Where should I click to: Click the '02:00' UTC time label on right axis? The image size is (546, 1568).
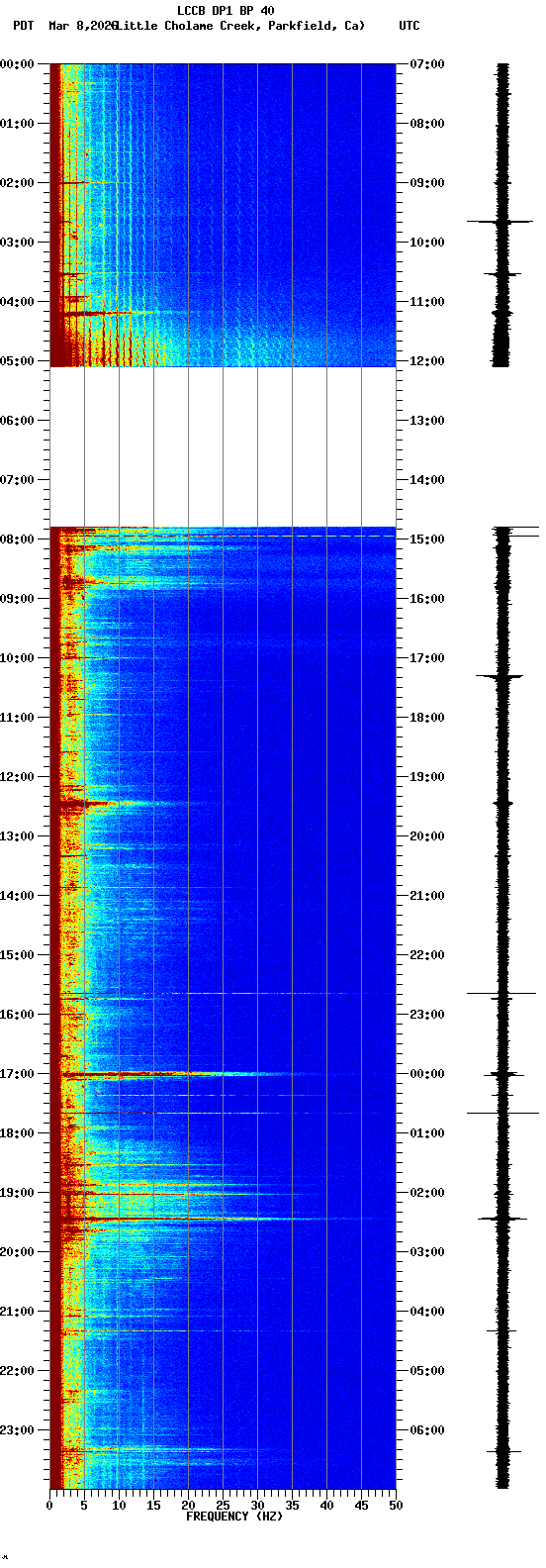pos(427,1192)
